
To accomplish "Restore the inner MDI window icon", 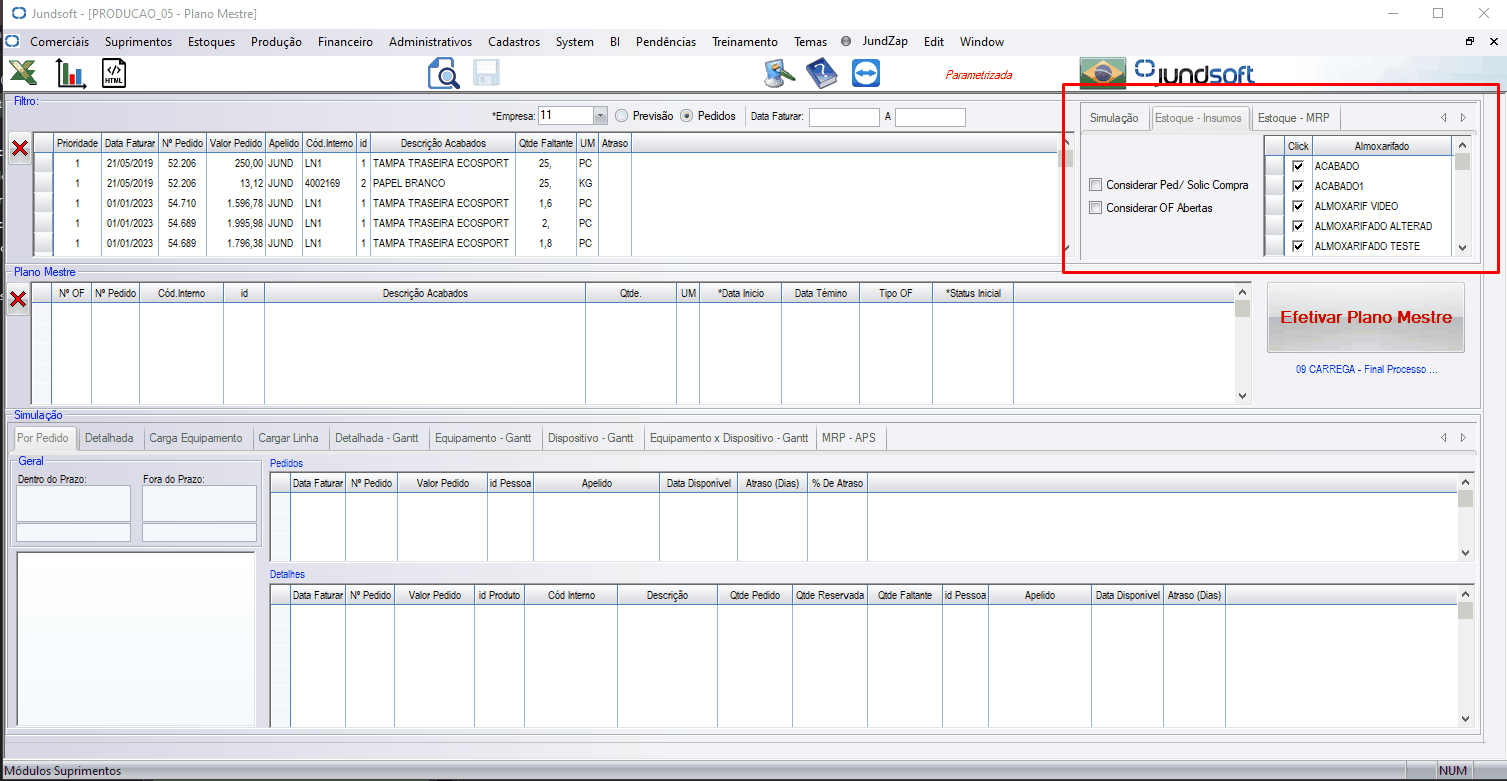I will click(1470, 42).
